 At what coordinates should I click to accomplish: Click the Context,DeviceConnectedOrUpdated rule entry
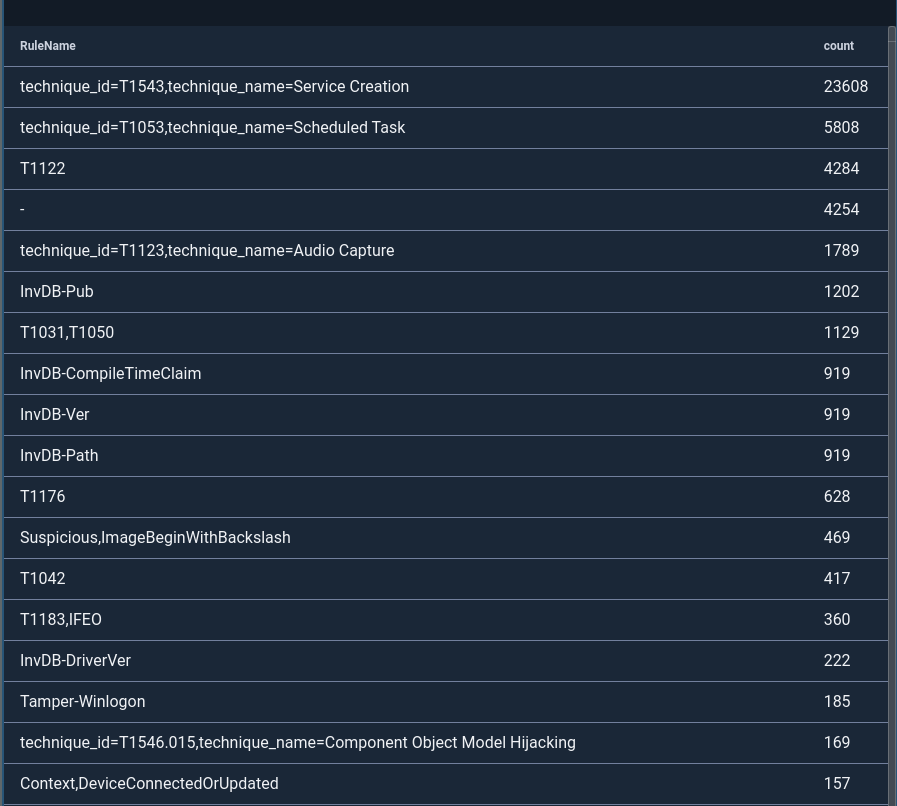point(149,783)
